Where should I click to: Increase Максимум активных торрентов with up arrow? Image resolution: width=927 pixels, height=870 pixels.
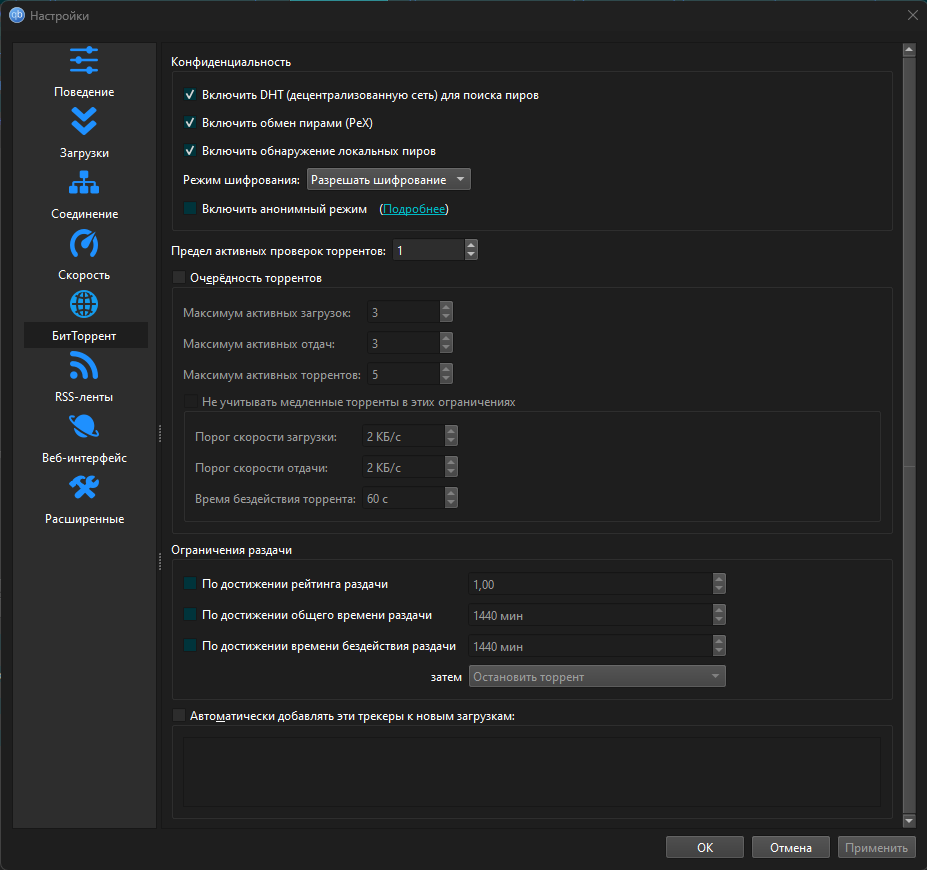click(446, 369)
